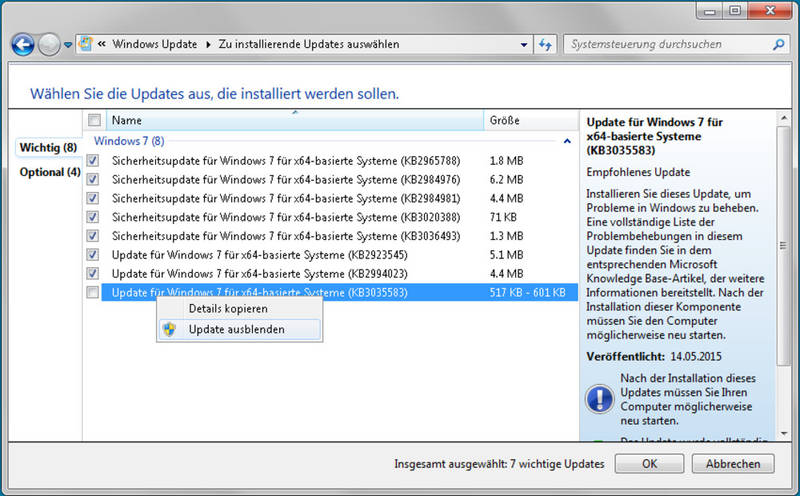
Task: Uncheck the KB3036493 security update
Action: pyautogui.click(x=92, y=236)
